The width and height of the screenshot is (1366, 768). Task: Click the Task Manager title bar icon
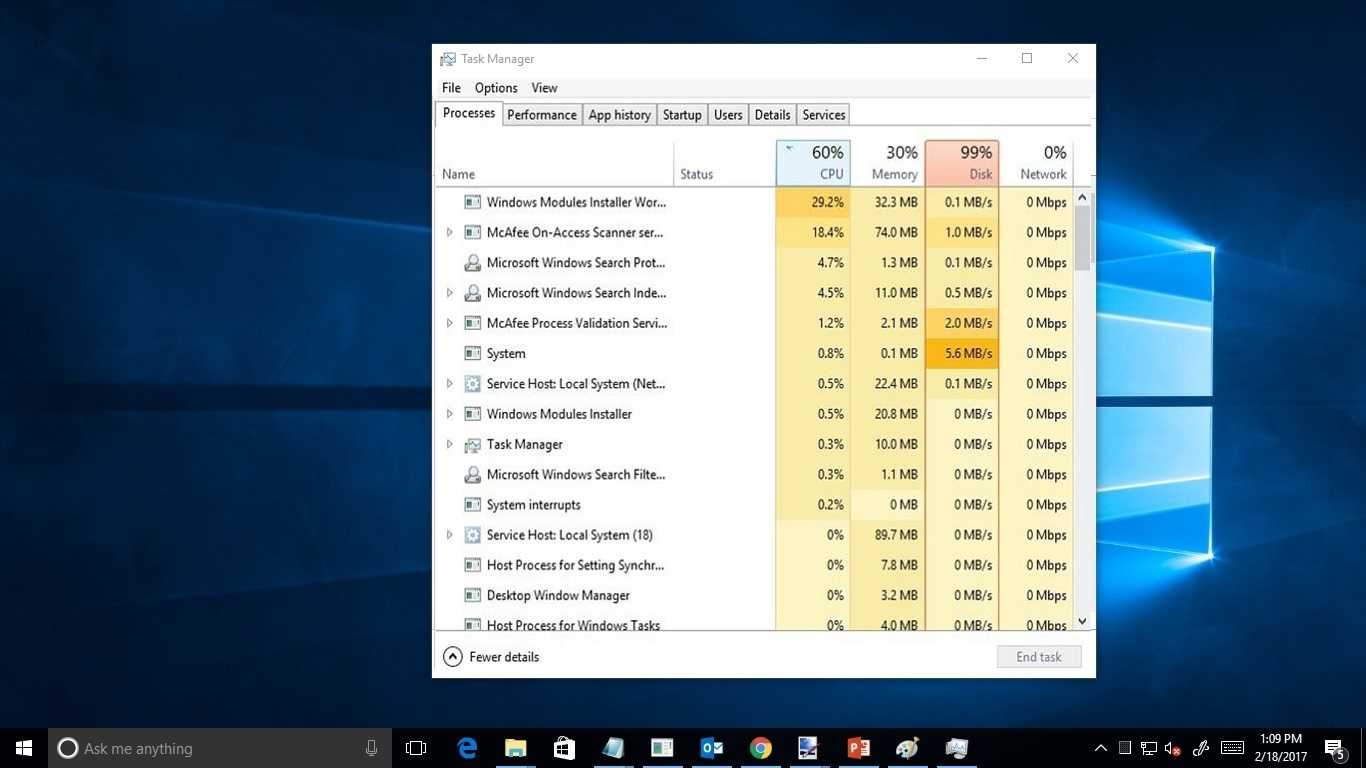click(448, 59)
